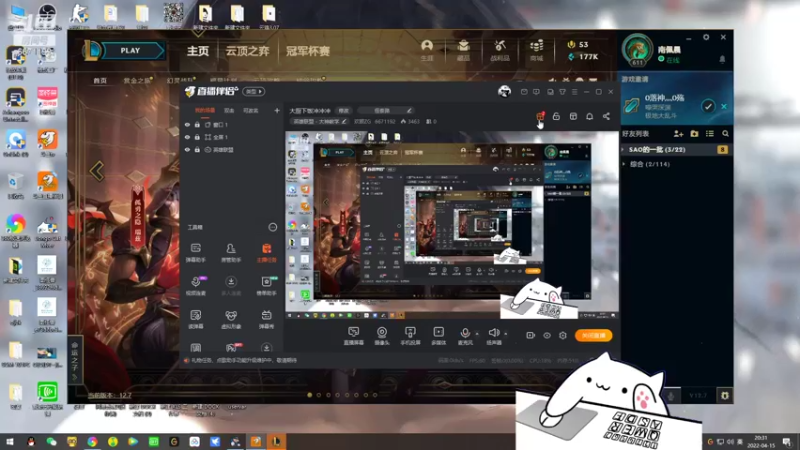Open the 房管助手 tool
The height and width of the screenshot is (450, 800).
pos(231,253)
